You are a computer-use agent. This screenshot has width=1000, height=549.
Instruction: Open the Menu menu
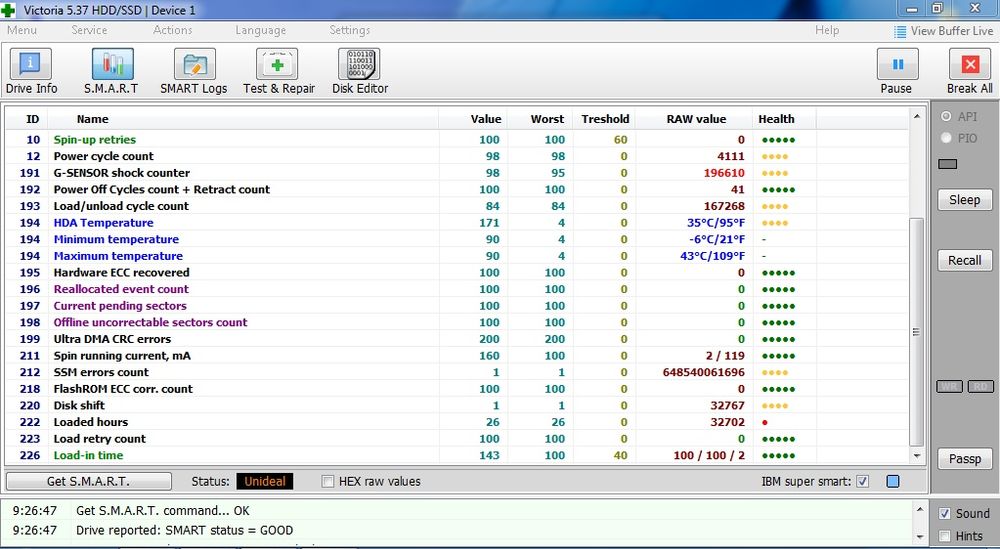tap(22, 30)
